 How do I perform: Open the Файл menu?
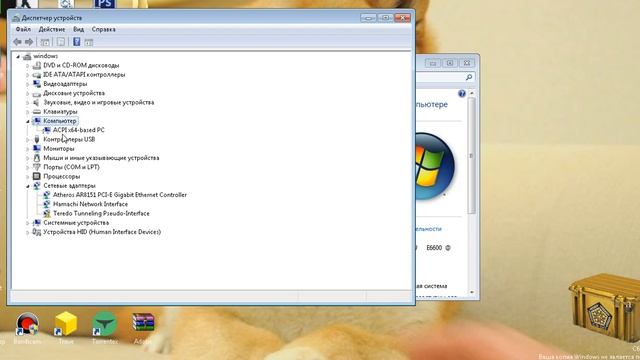(23, 29)
